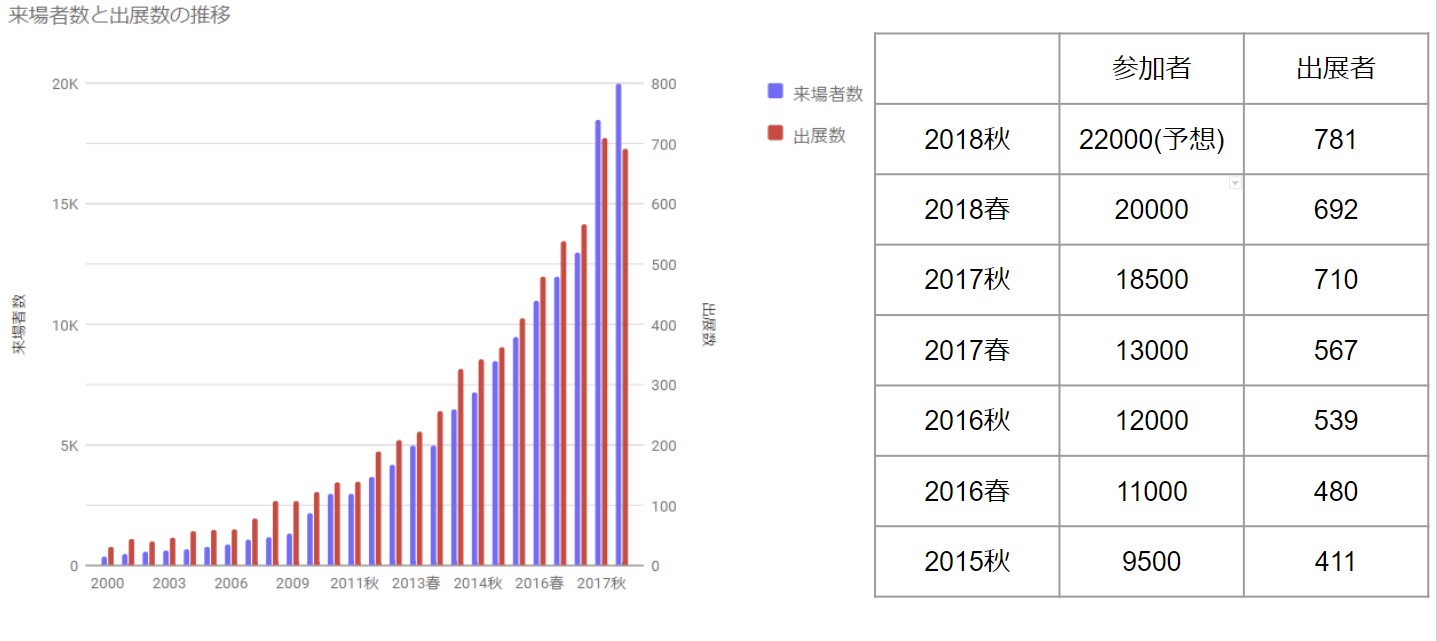The height and width of the screenshot is (641, 1437).
Task: Click the 539 exhibitor cell
Action: (x=1336, y=420)
